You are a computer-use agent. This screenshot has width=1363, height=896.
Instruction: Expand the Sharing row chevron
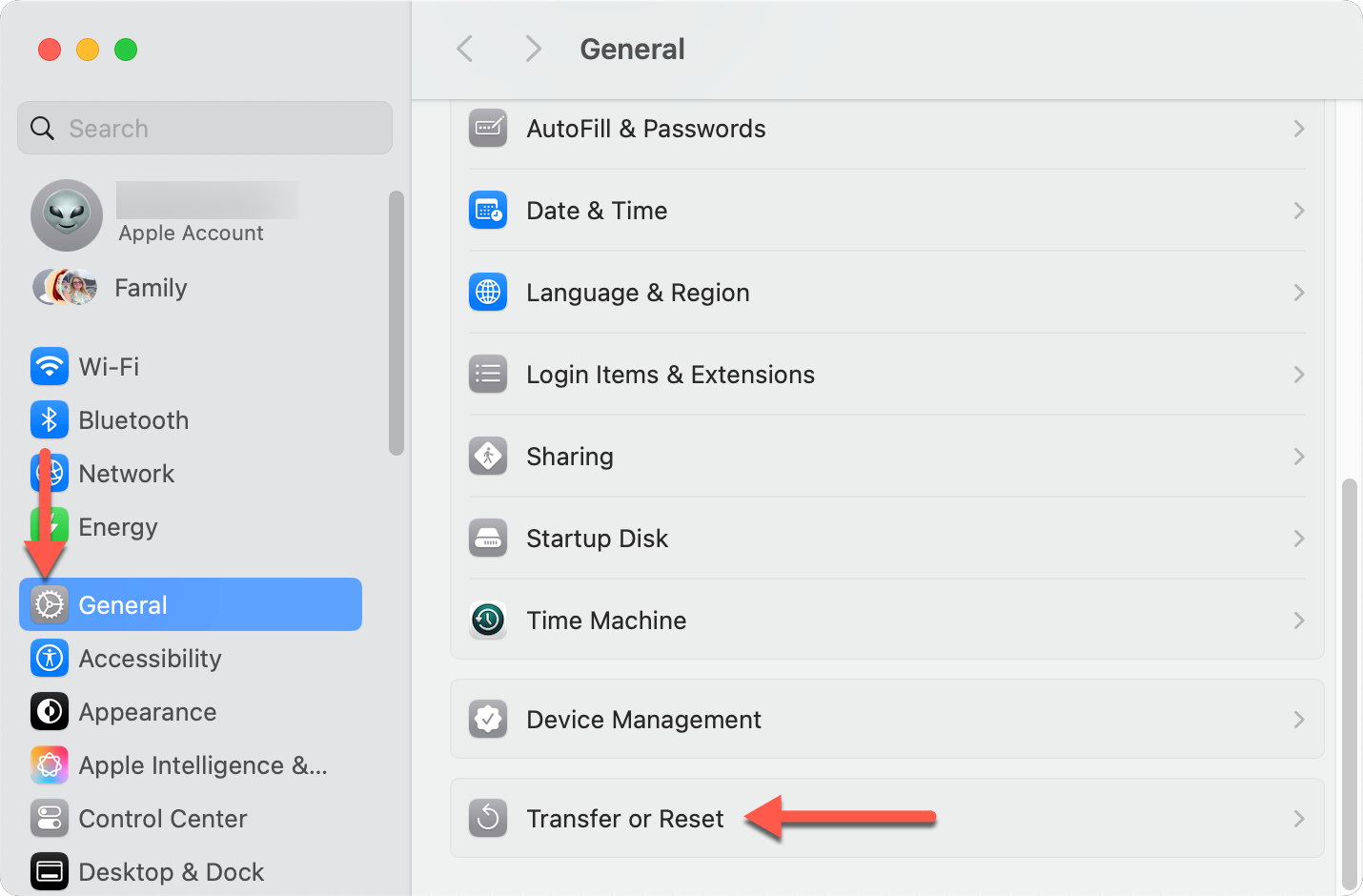[1298, 457]
